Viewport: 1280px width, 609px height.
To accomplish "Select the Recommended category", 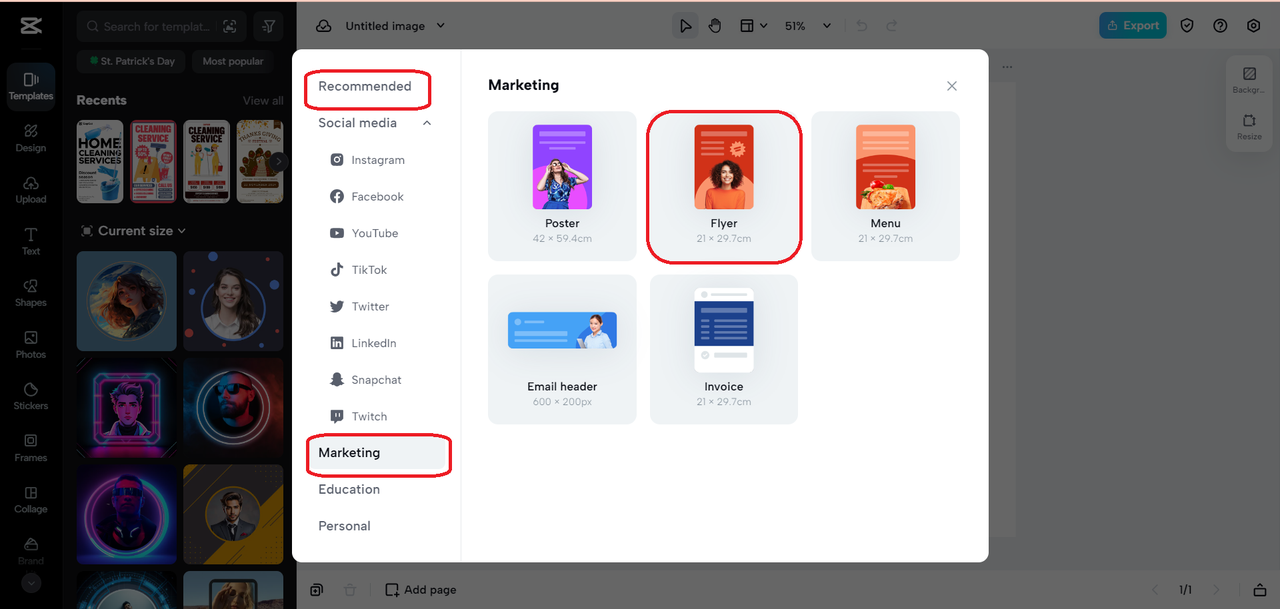I will coord(365,87).
